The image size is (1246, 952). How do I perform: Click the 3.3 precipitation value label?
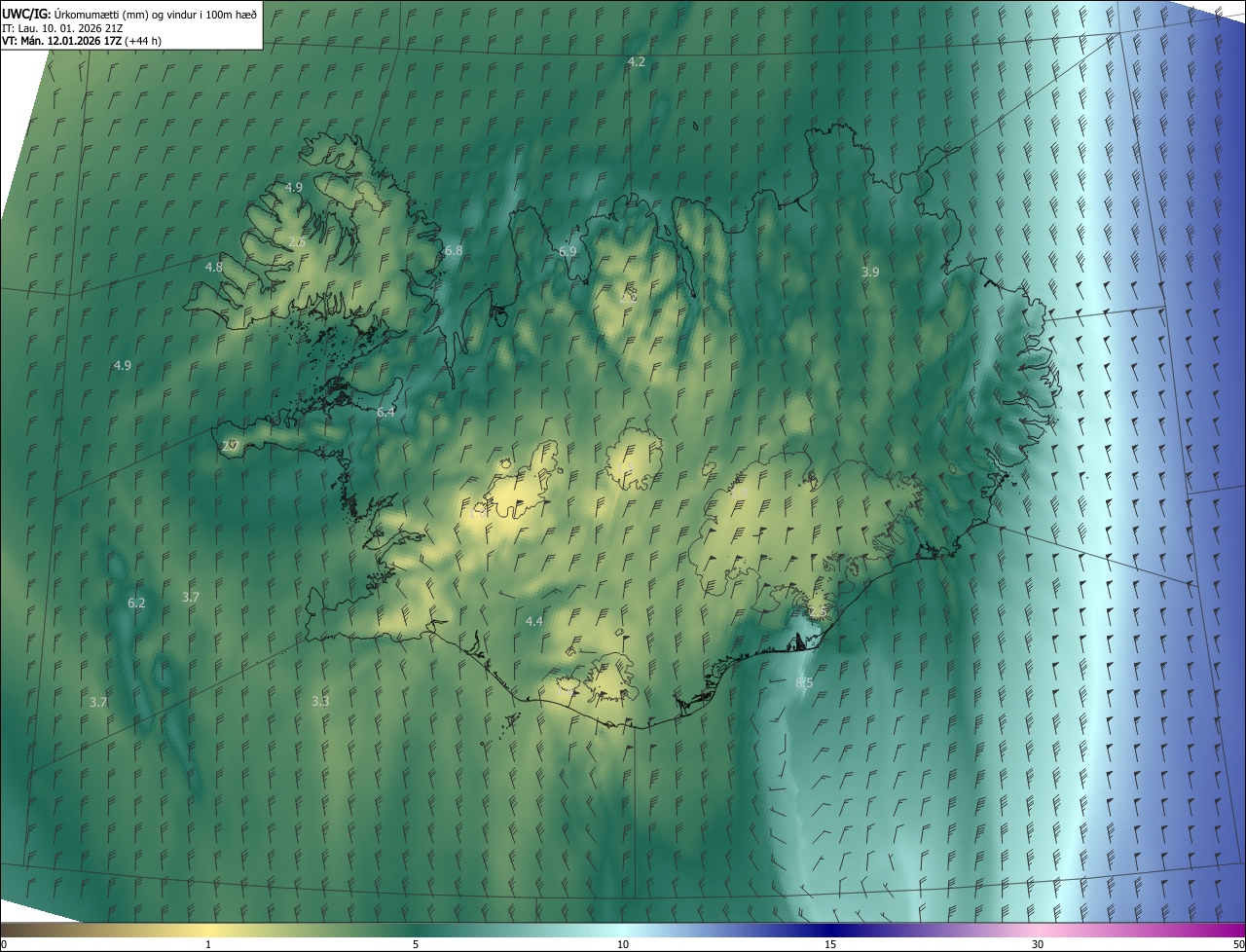pos(320,701)
